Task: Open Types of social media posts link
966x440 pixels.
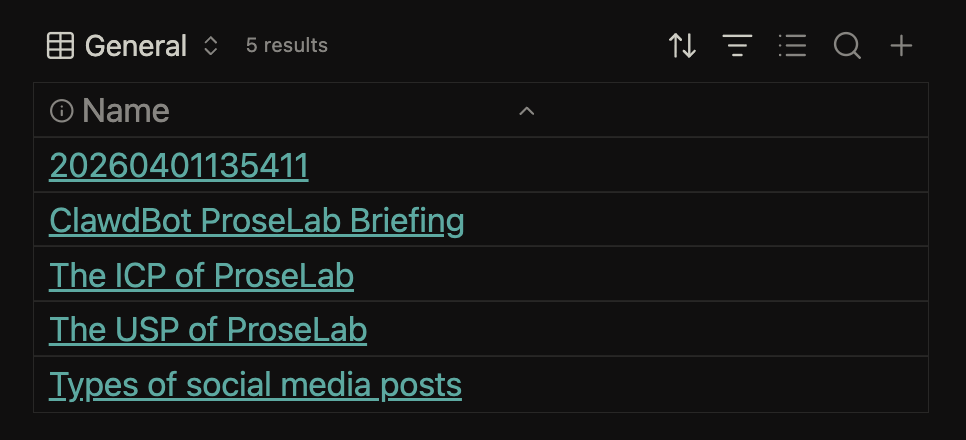Action: pos(255,384)
